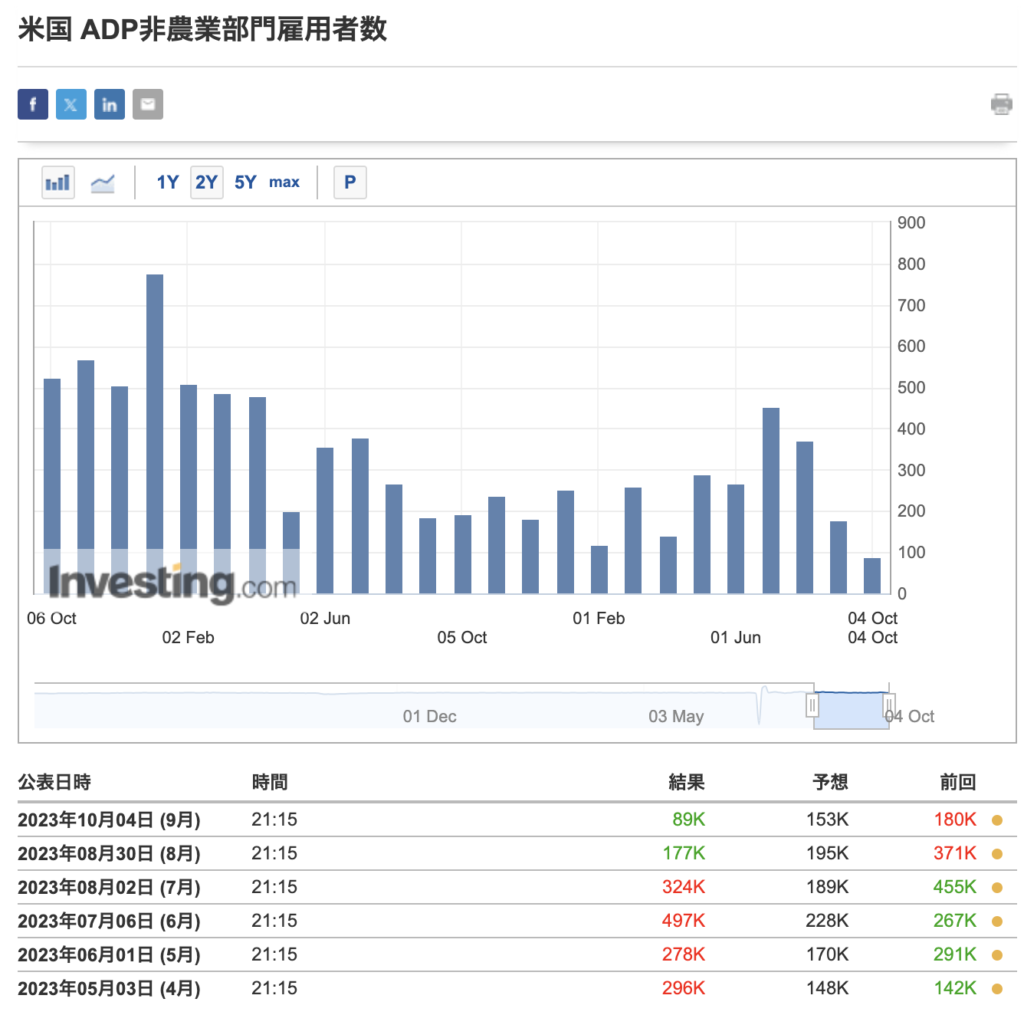
Task: Click the P button on chart toolbar
Action: coord(350,182)
